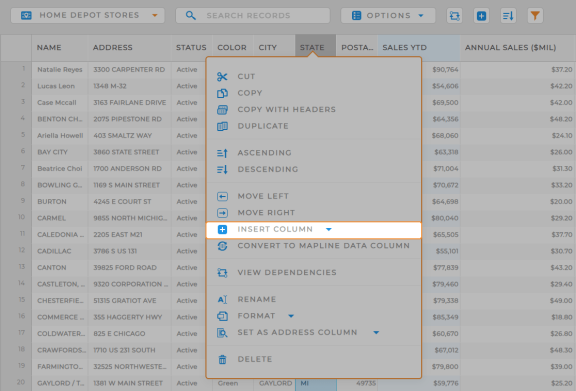Image resolution: width=576 pixels, height=391 pixels.
Task: Select Convert To Mapline Data Column
Action: click(x=324, y=246)
